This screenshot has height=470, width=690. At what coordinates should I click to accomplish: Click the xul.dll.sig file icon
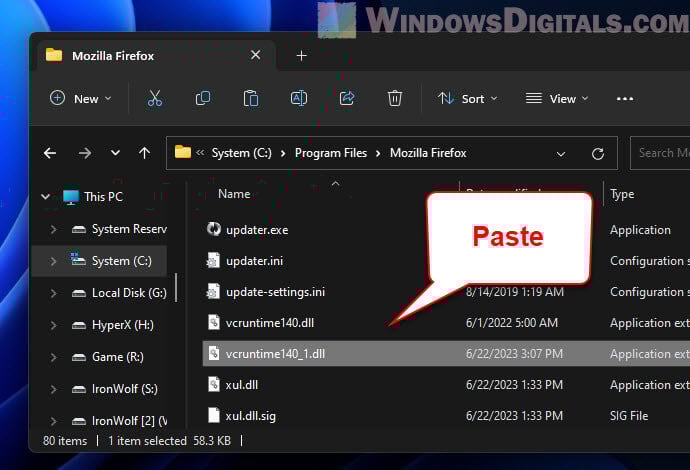point(213,415)
